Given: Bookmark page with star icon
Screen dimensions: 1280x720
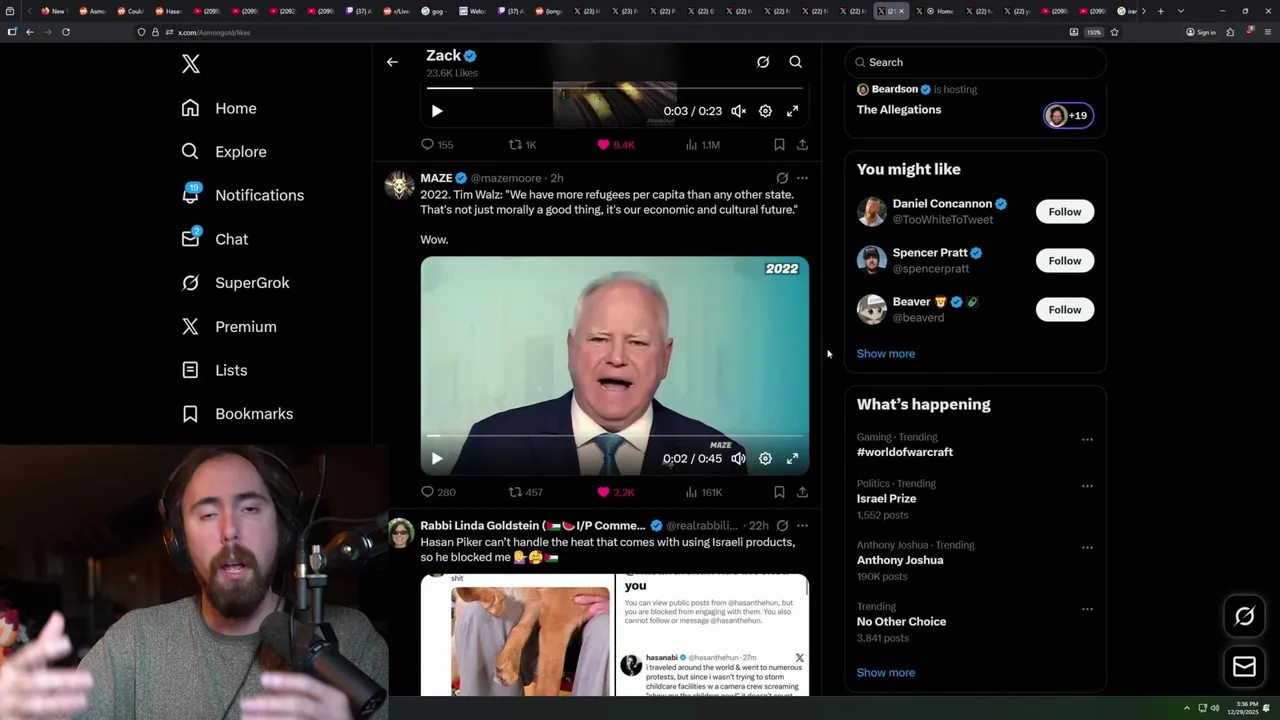Looking at the screenshot, I should 1114,32.
